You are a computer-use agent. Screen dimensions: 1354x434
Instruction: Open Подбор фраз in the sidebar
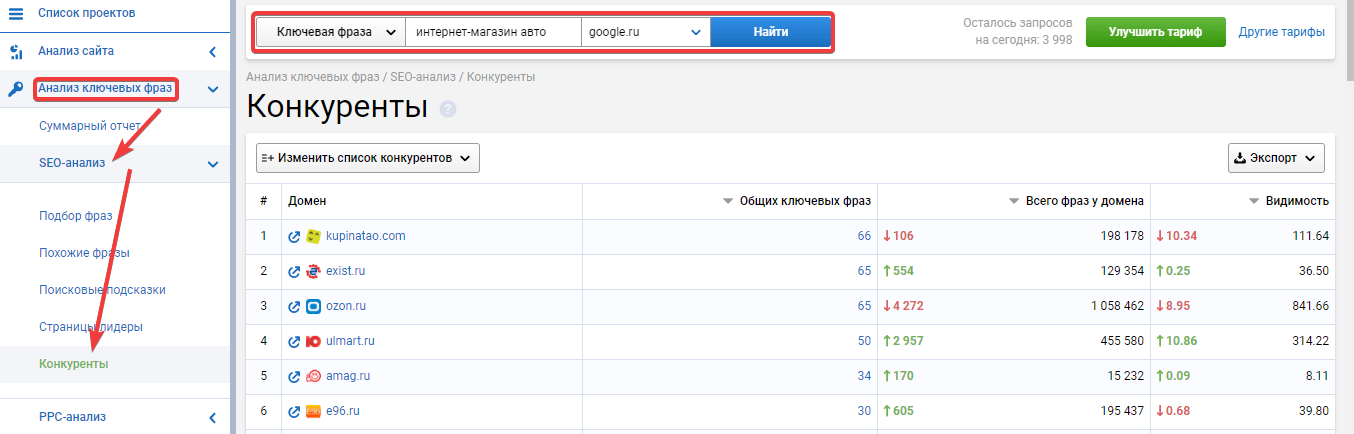pos(75,215)
